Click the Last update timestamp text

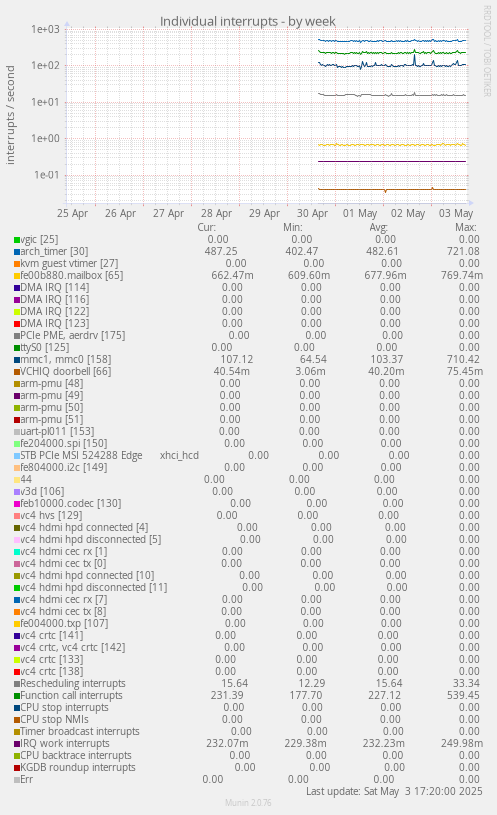(x=394, y=791)
